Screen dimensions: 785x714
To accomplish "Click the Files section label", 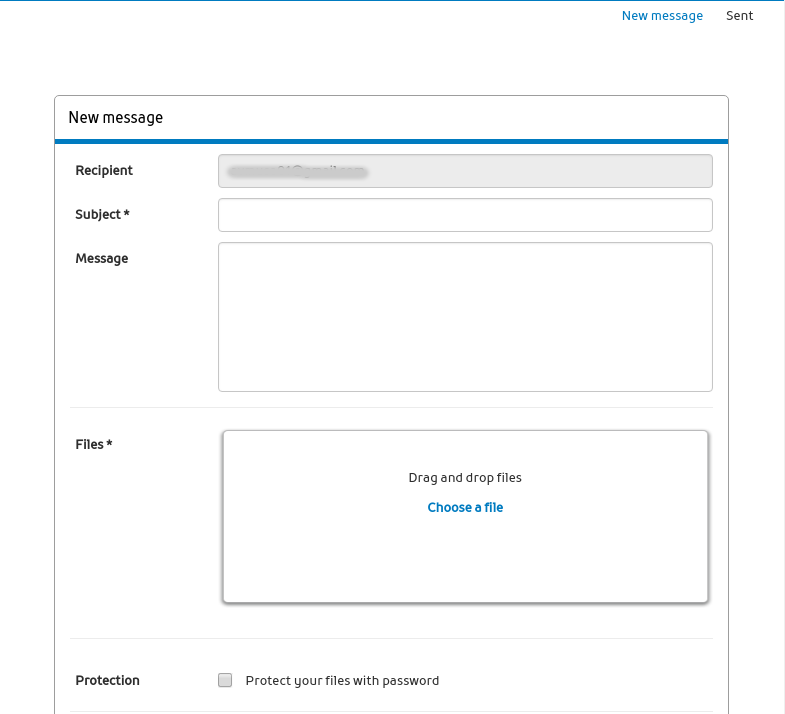I will pyautogui.click(x=89, y=444).
